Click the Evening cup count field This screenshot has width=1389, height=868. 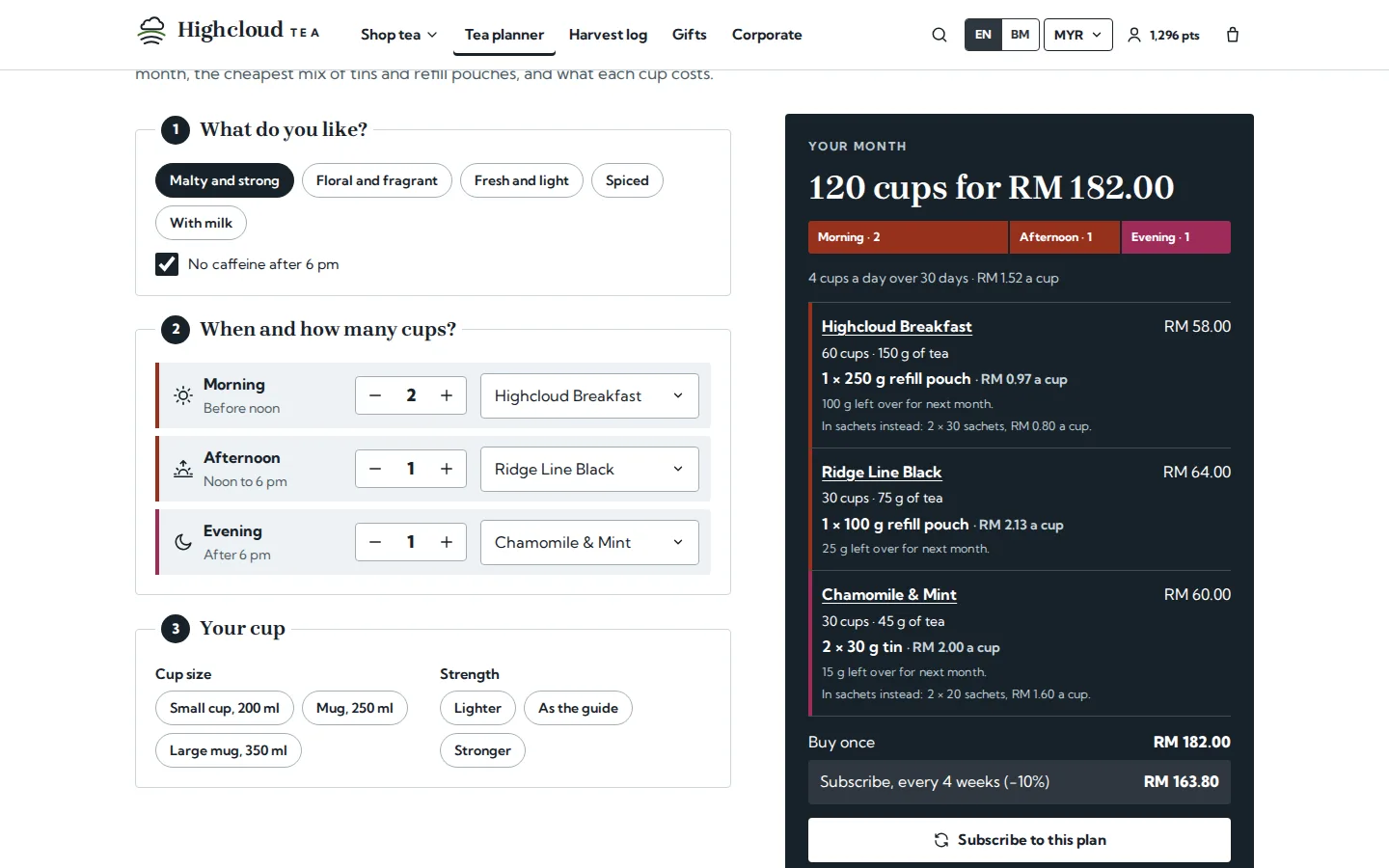pyautogui.click(x=411, y=542)
